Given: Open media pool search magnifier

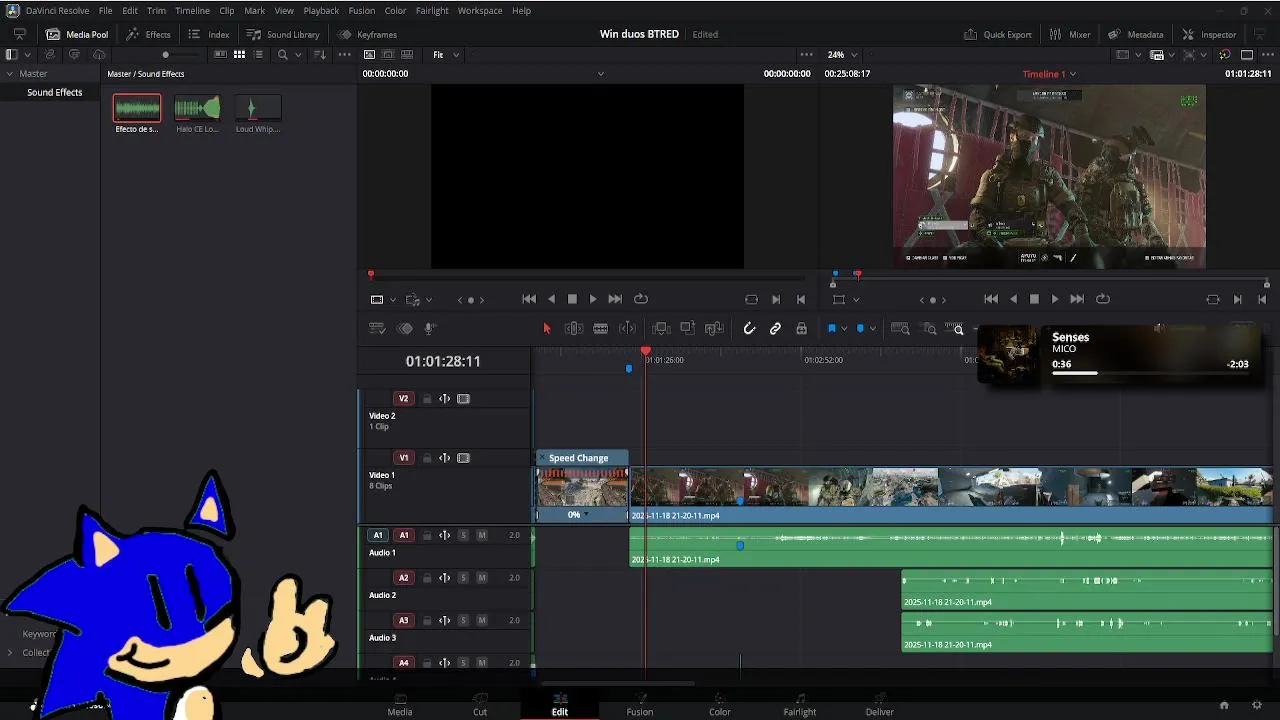Looking at the screenshot, I should pyautogui.click(x=283, y=55).
